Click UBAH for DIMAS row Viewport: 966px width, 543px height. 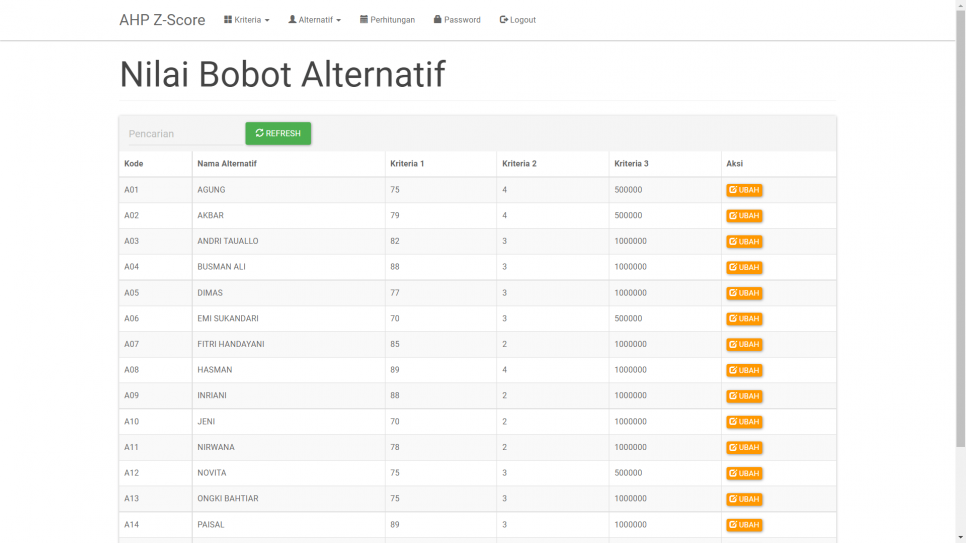[744, 293]
